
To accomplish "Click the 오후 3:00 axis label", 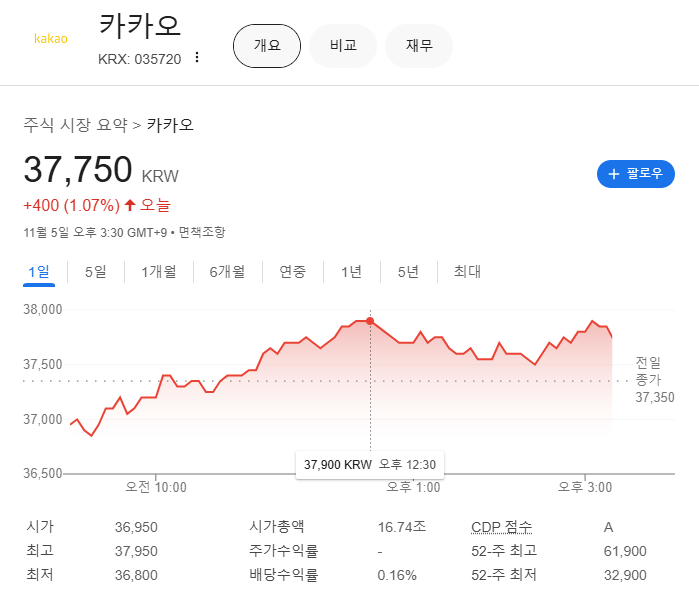I will pyautogui.click(x=585, y=487).
